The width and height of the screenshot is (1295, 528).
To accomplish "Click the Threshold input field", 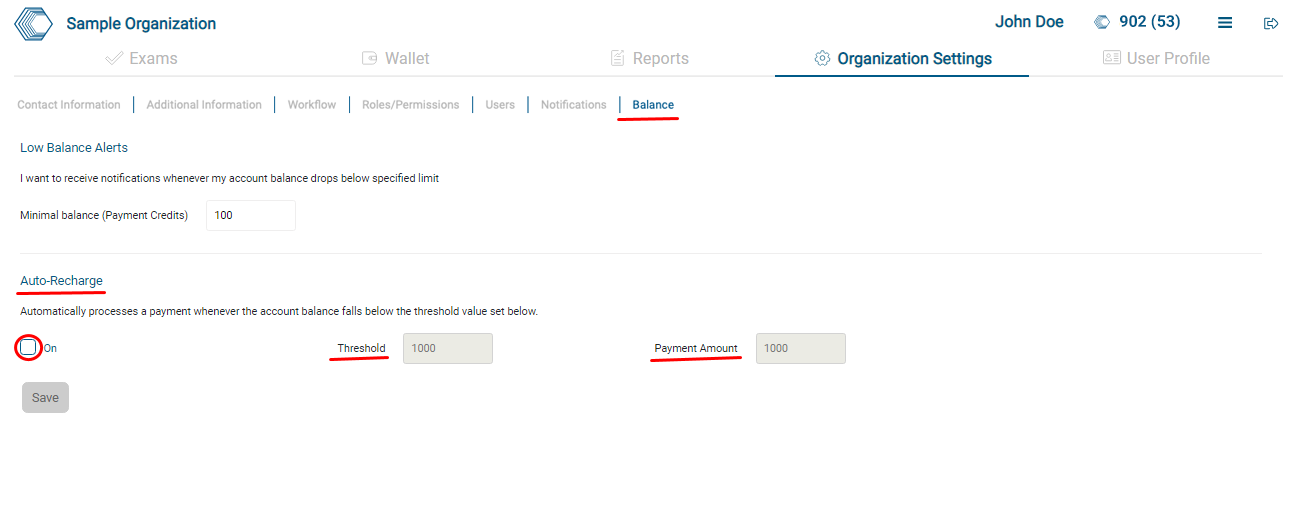I will 448,348.
